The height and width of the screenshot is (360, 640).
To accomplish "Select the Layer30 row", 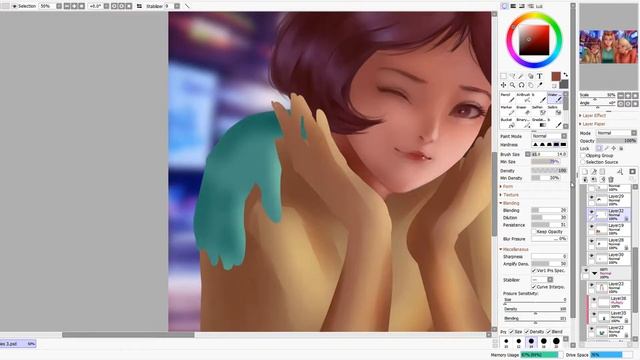I will tap(608, 258).
